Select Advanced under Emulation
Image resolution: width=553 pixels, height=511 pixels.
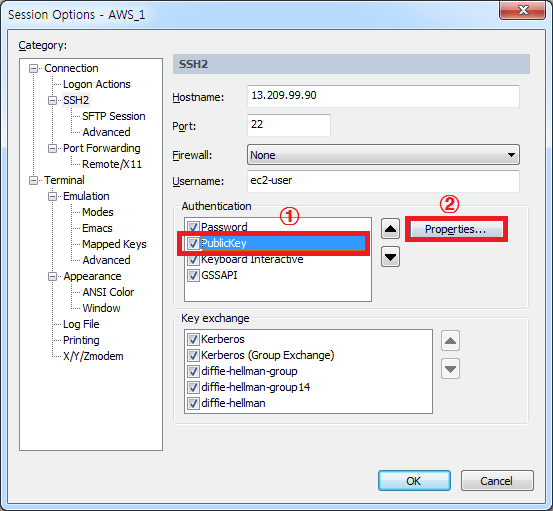pyautogui.click(x=107, y=260)
